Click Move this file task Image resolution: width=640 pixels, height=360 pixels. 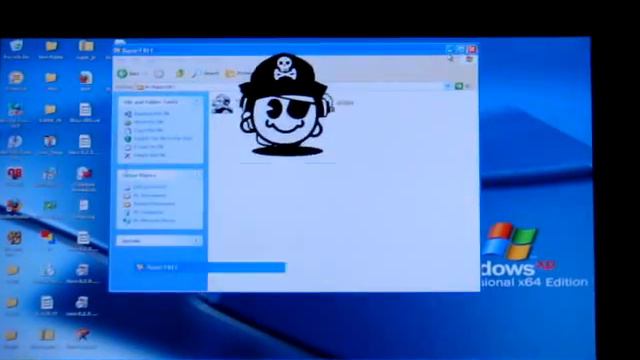(144, 122)
